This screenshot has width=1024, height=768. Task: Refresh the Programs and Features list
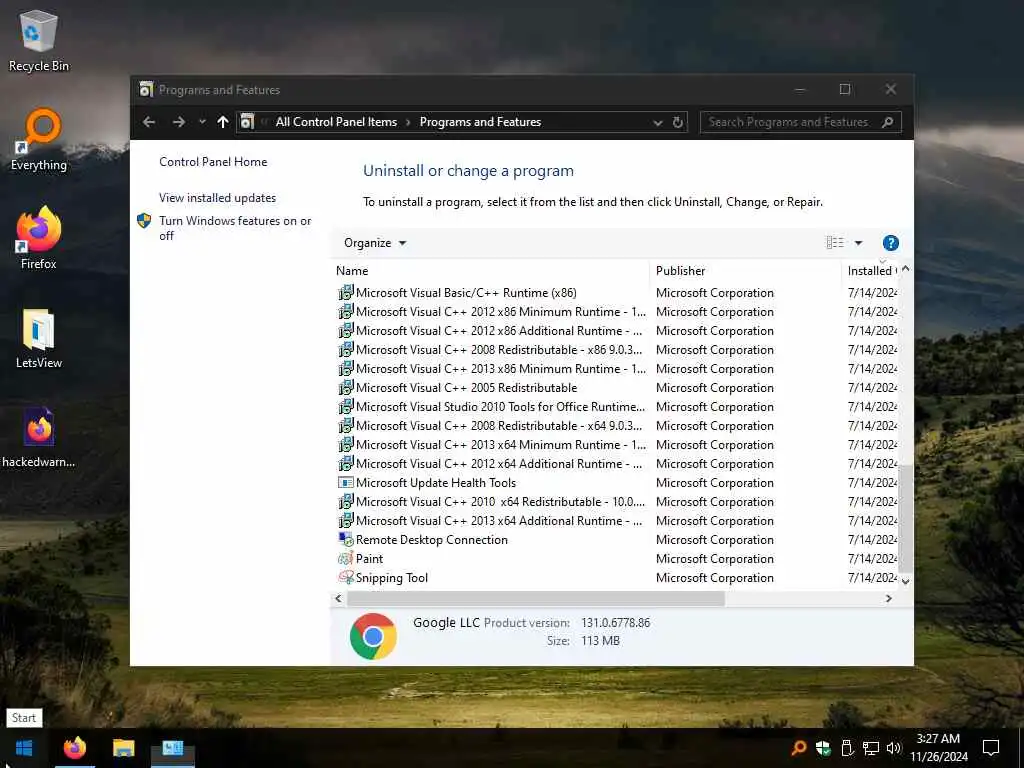(x=678, y=122)
